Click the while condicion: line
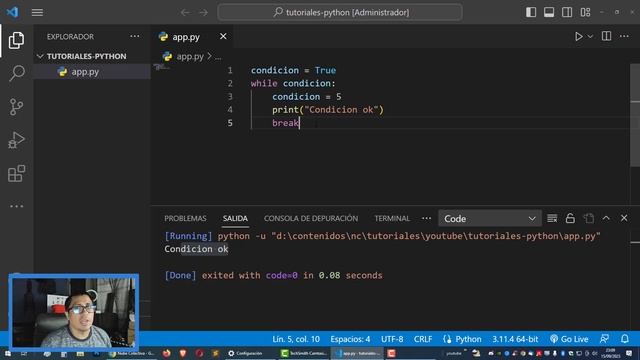 (293, 83)
